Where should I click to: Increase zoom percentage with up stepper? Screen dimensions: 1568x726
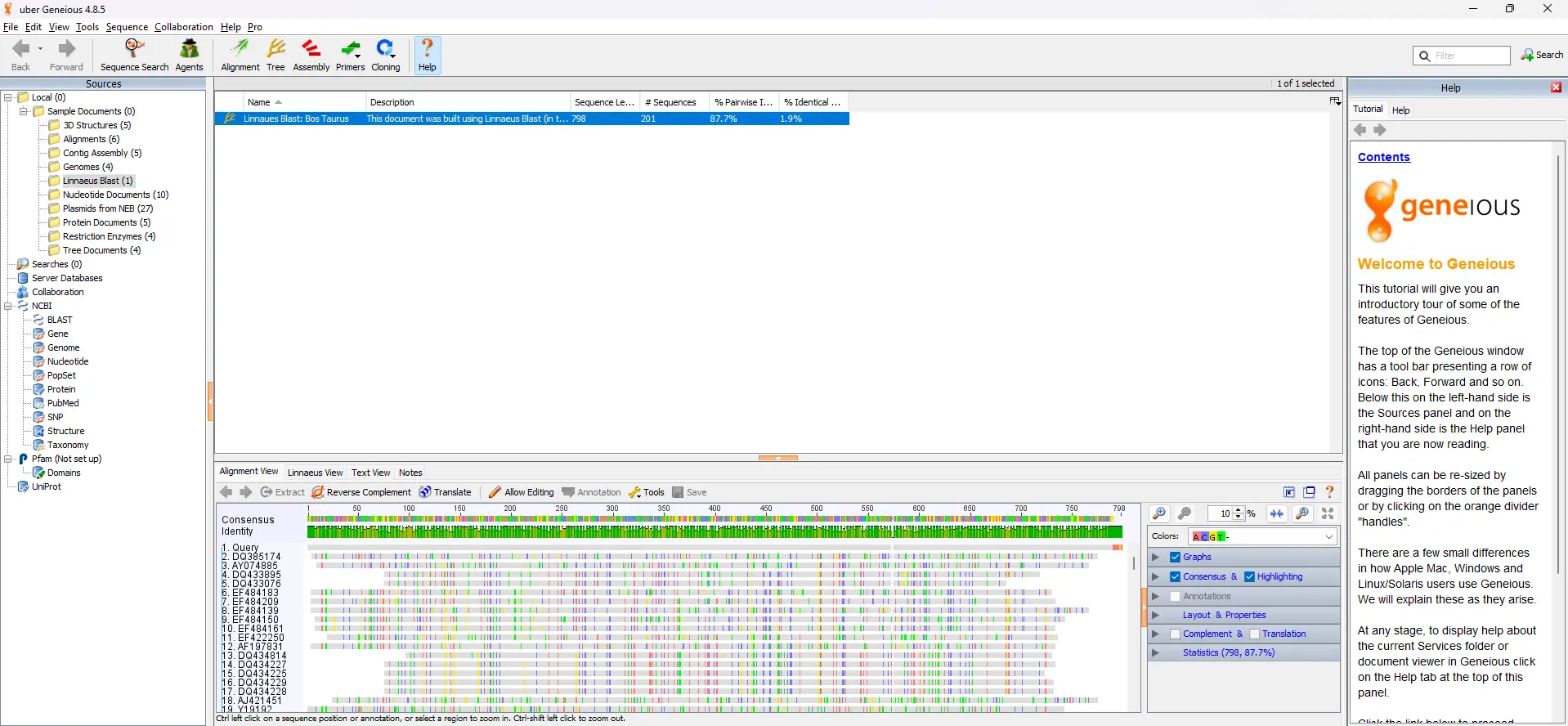[1239, 509]
